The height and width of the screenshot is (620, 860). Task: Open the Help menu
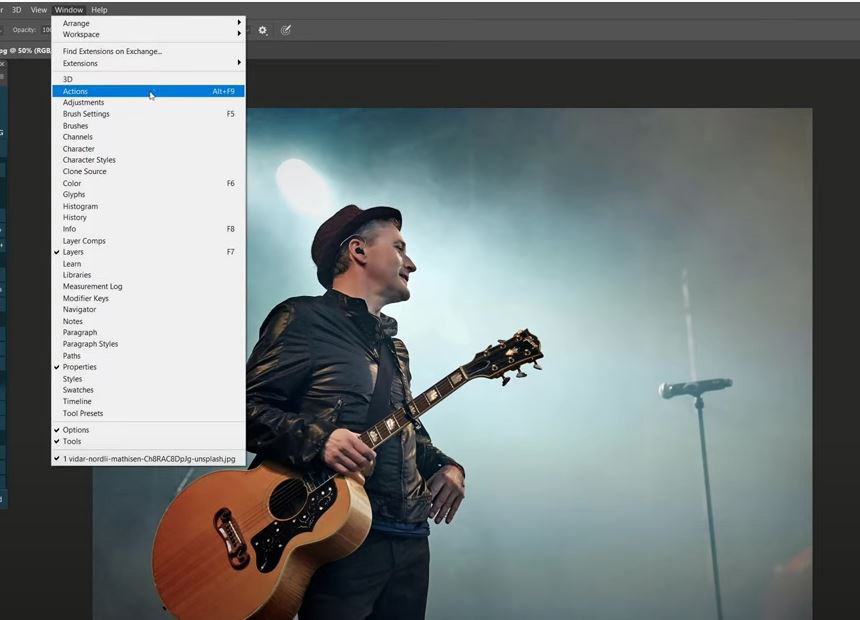(x=99, y=10)
